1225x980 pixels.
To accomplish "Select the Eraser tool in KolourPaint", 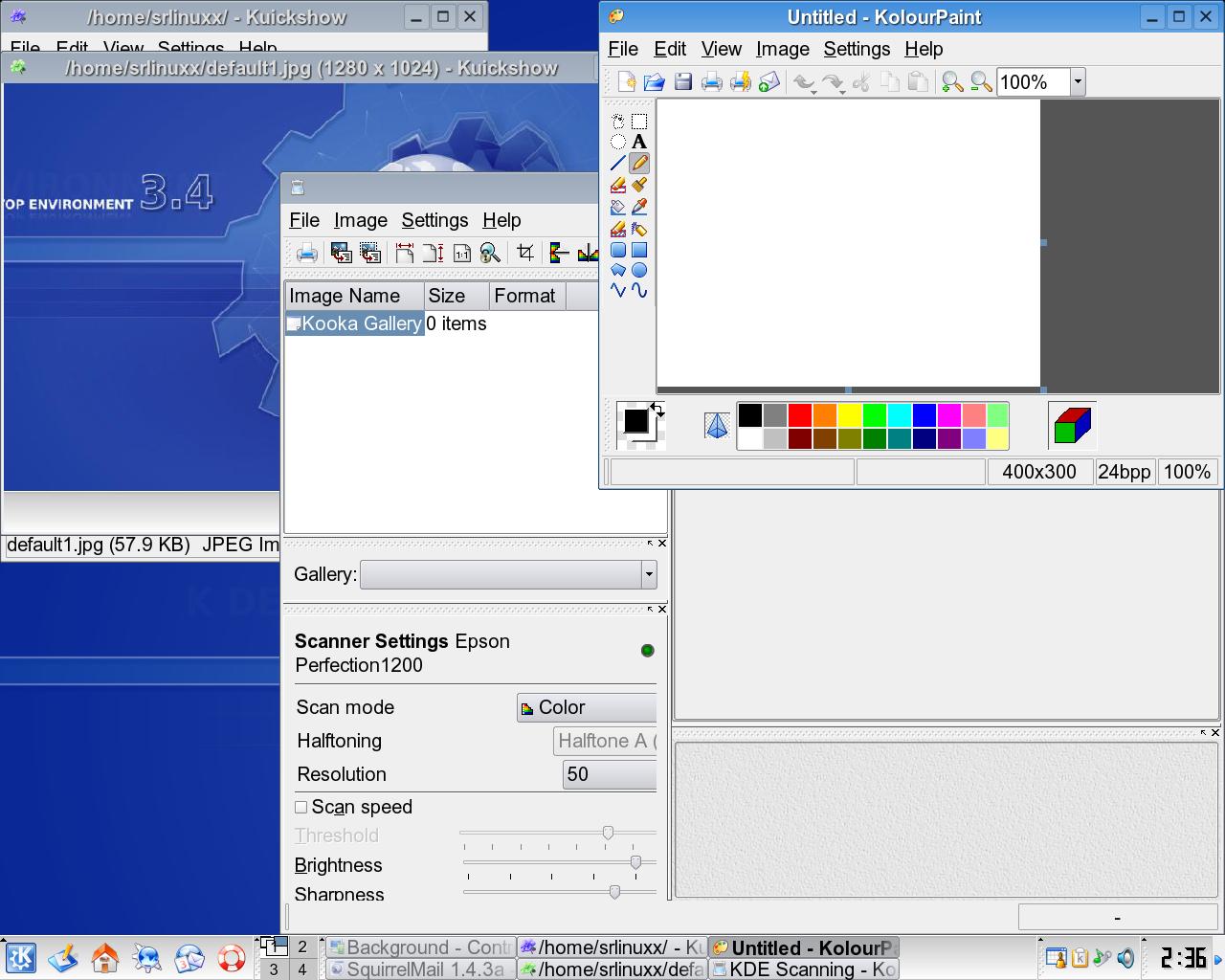I will pyautogui.click(x=618, y=185).
